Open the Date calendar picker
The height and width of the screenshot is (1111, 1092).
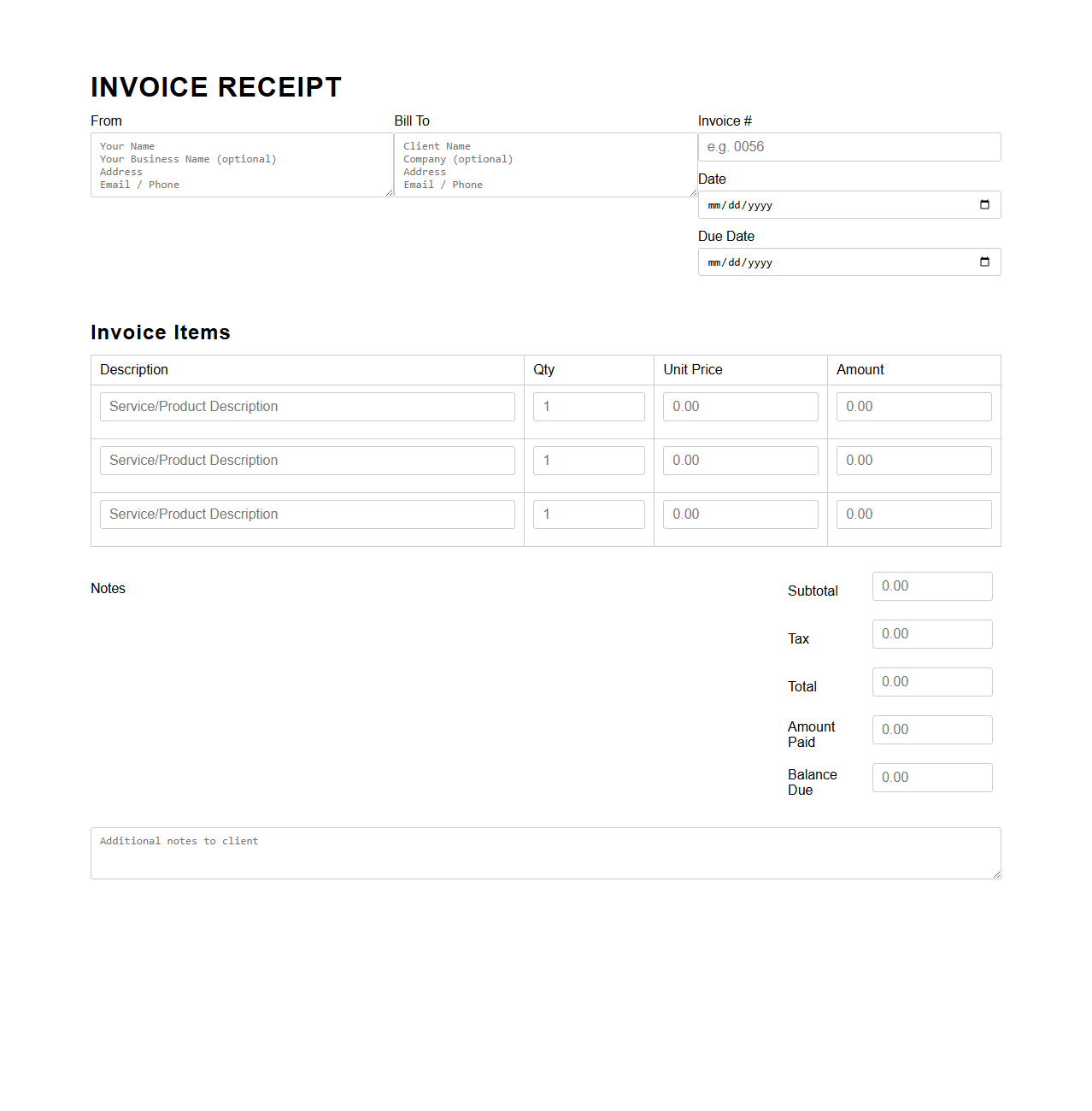[x=984, y=204]
